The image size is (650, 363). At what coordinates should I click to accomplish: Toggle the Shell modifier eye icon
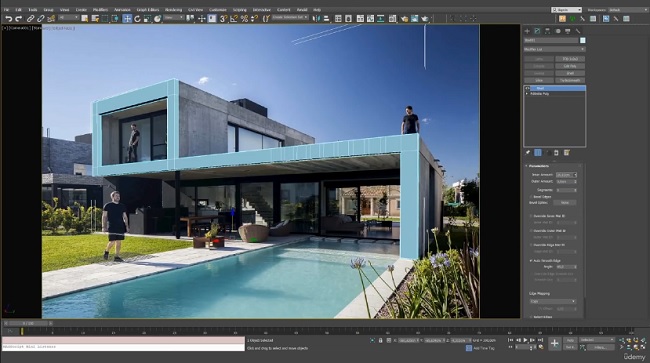tap(527, 88)
